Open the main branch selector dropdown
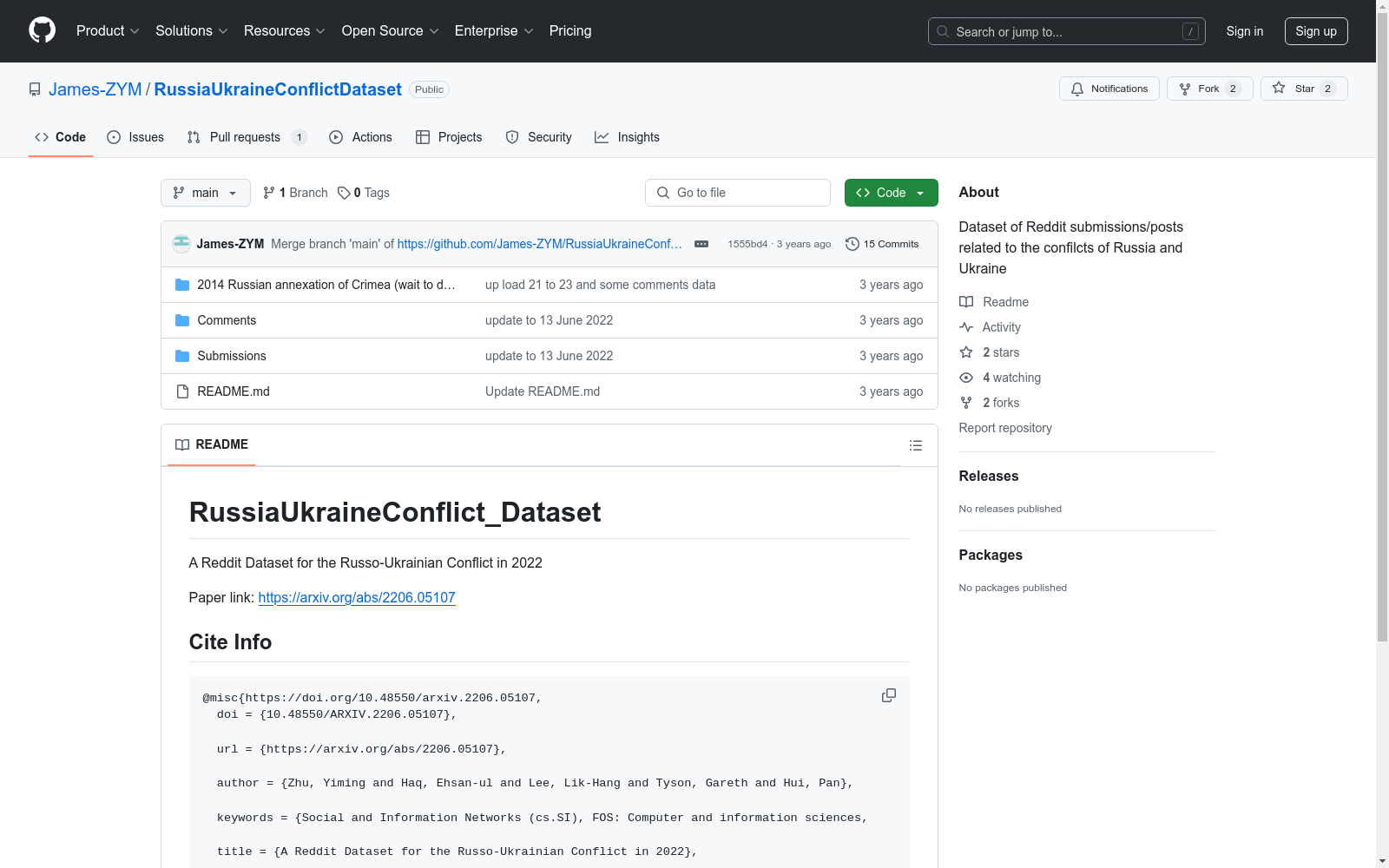This screenshot has width=1389, height=868. (205, 193)
